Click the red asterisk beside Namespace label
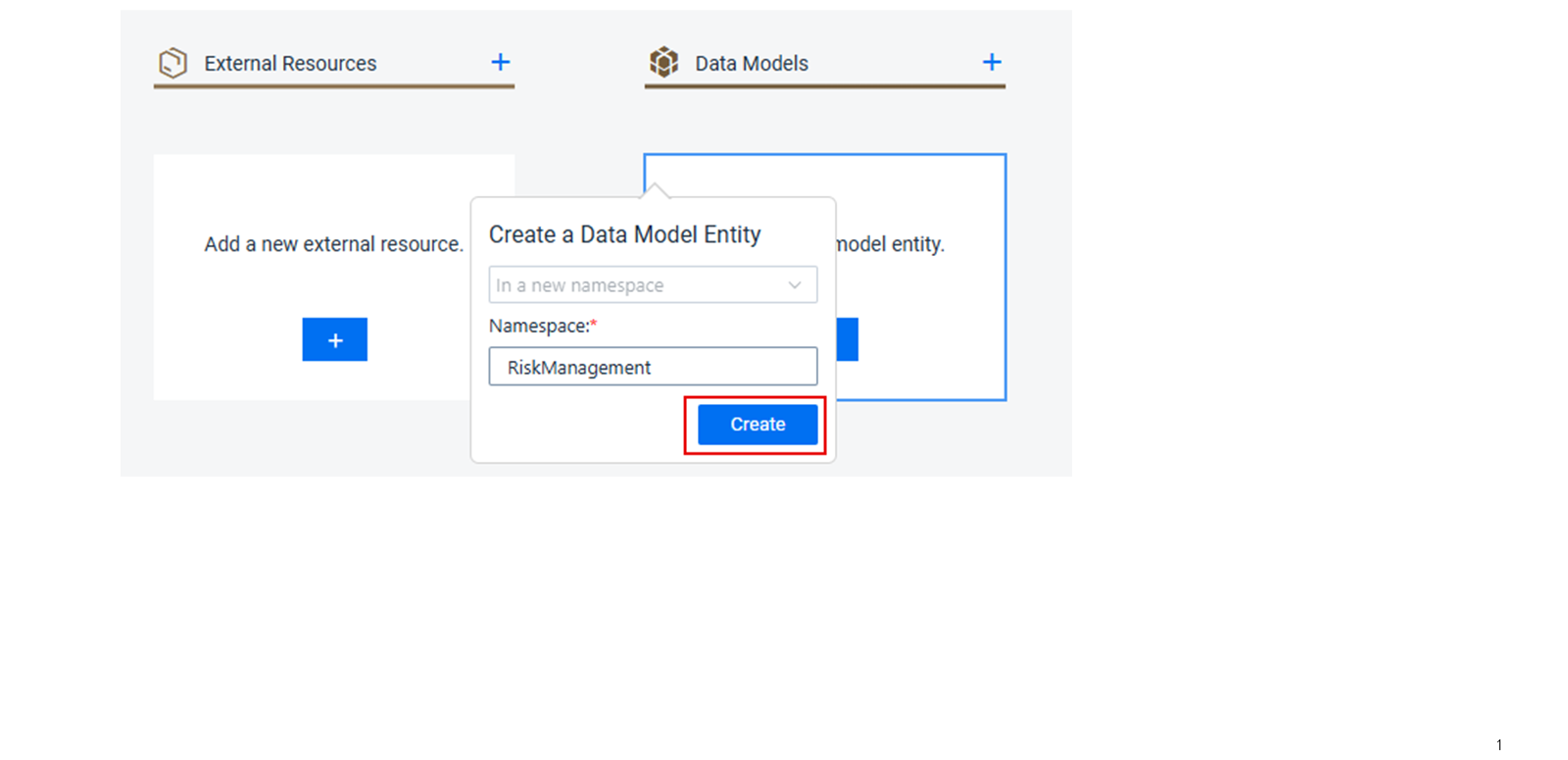Screen dimensions: 1568x760 tap(594, 324)
